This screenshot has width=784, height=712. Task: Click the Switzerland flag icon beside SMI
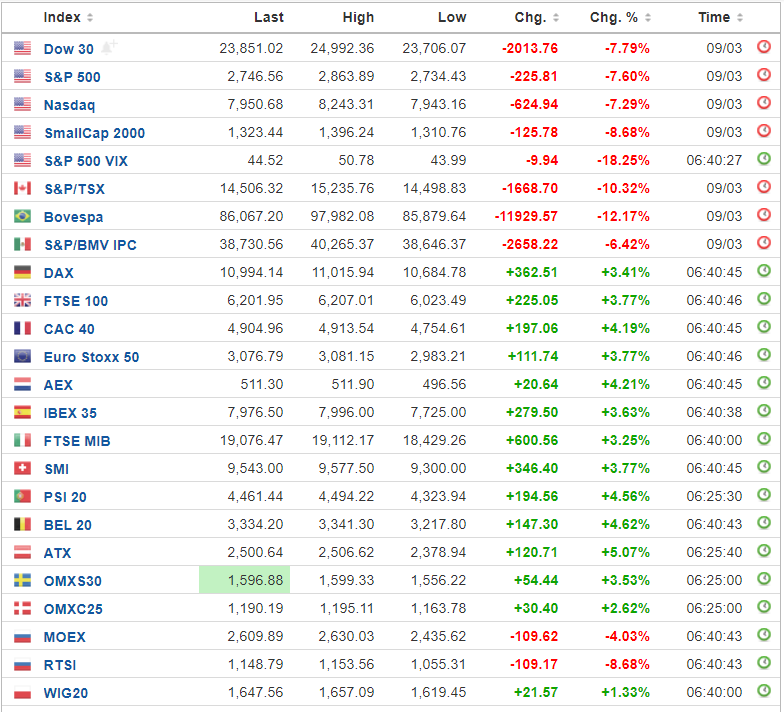point(22,468)
